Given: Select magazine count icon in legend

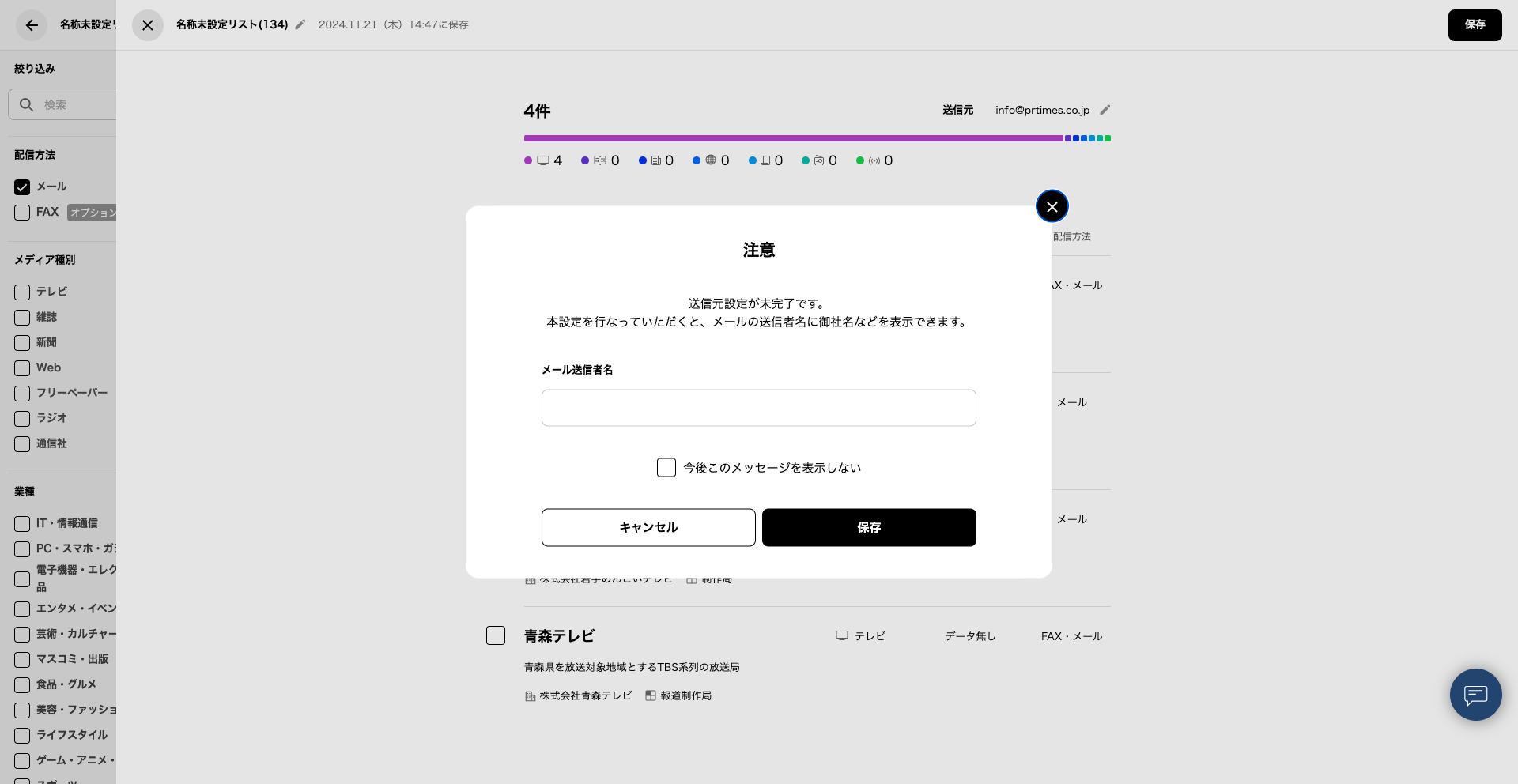Looking at the screenshot, I should point(600,160).
